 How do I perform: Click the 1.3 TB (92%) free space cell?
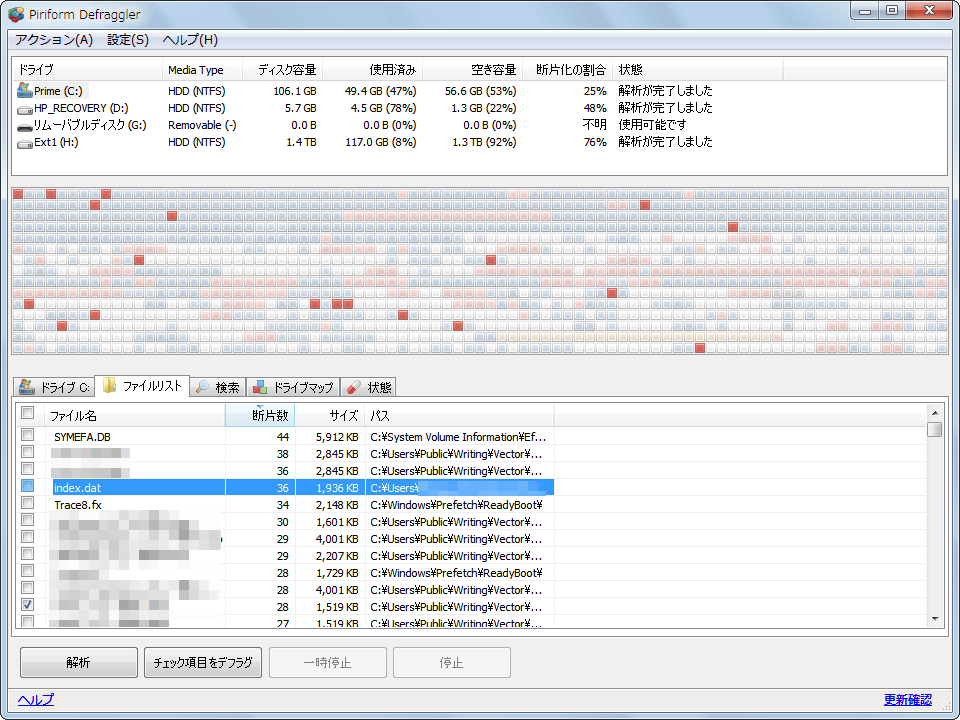[x=484, y=143]
